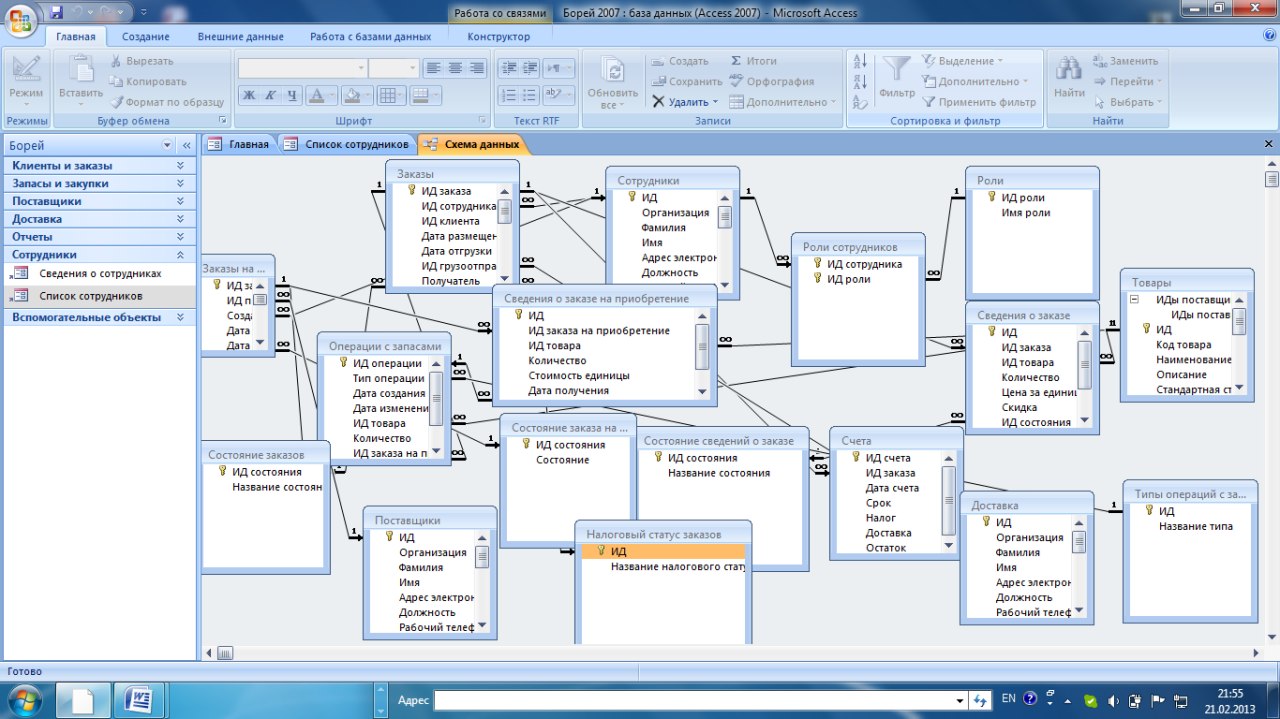Open the font color picker
The height and width of the screenshot is (719, 1280).
tap(329, 96)
